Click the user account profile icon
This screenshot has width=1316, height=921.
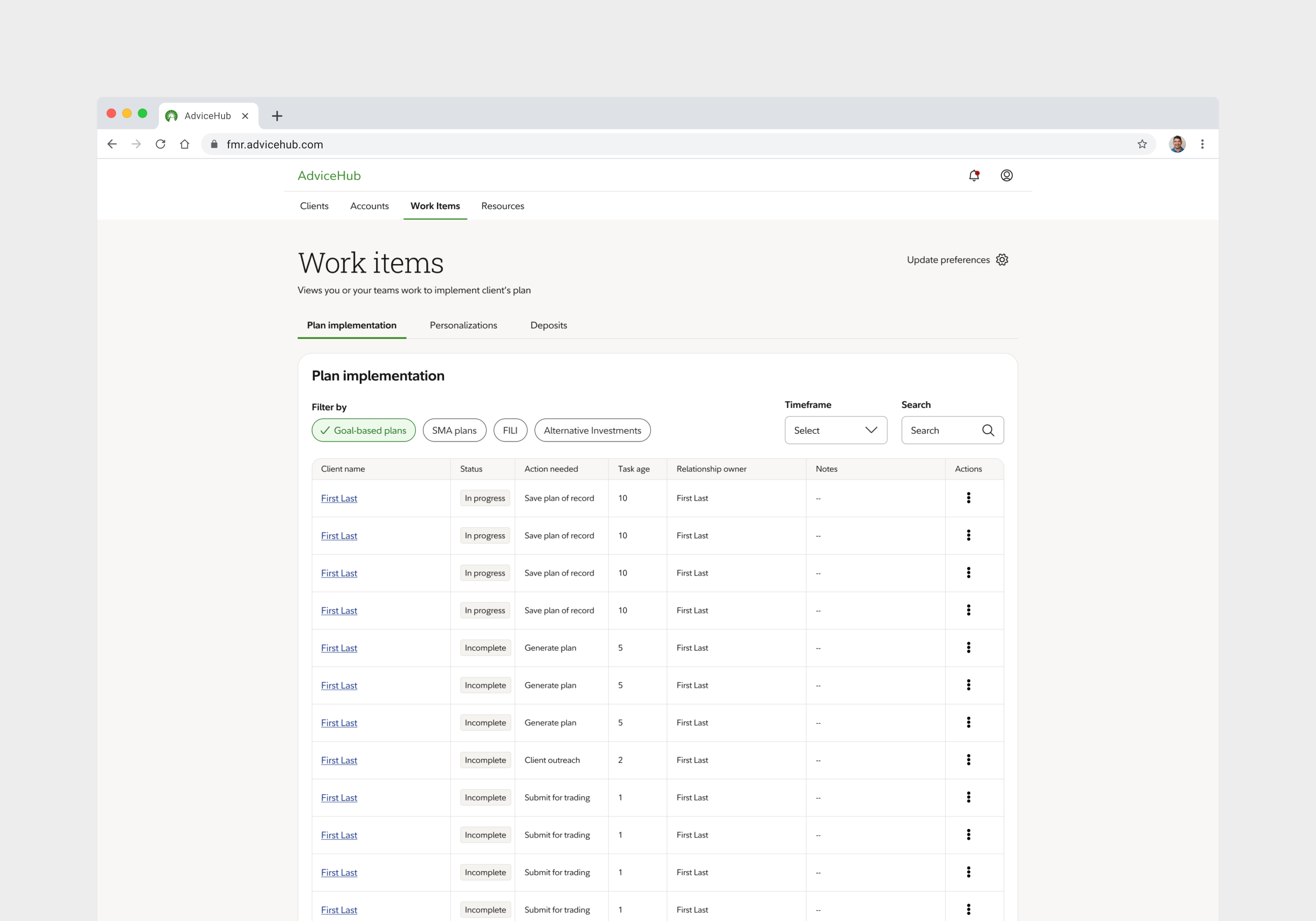point(1006,175)
